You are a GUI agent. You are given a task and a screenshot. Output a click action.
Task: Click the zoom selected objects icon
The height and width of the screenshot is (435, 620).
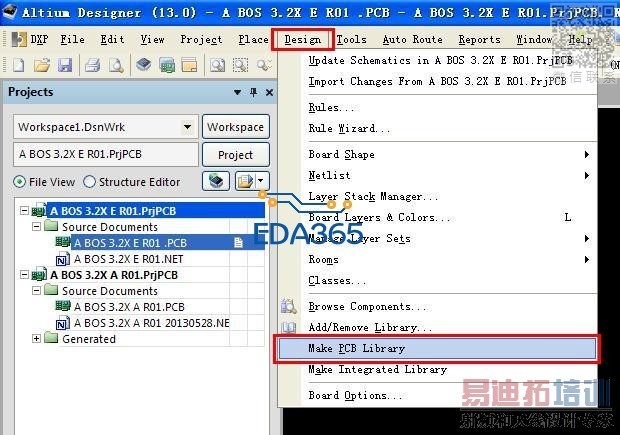pyautogui.click(x=264, y=65)
